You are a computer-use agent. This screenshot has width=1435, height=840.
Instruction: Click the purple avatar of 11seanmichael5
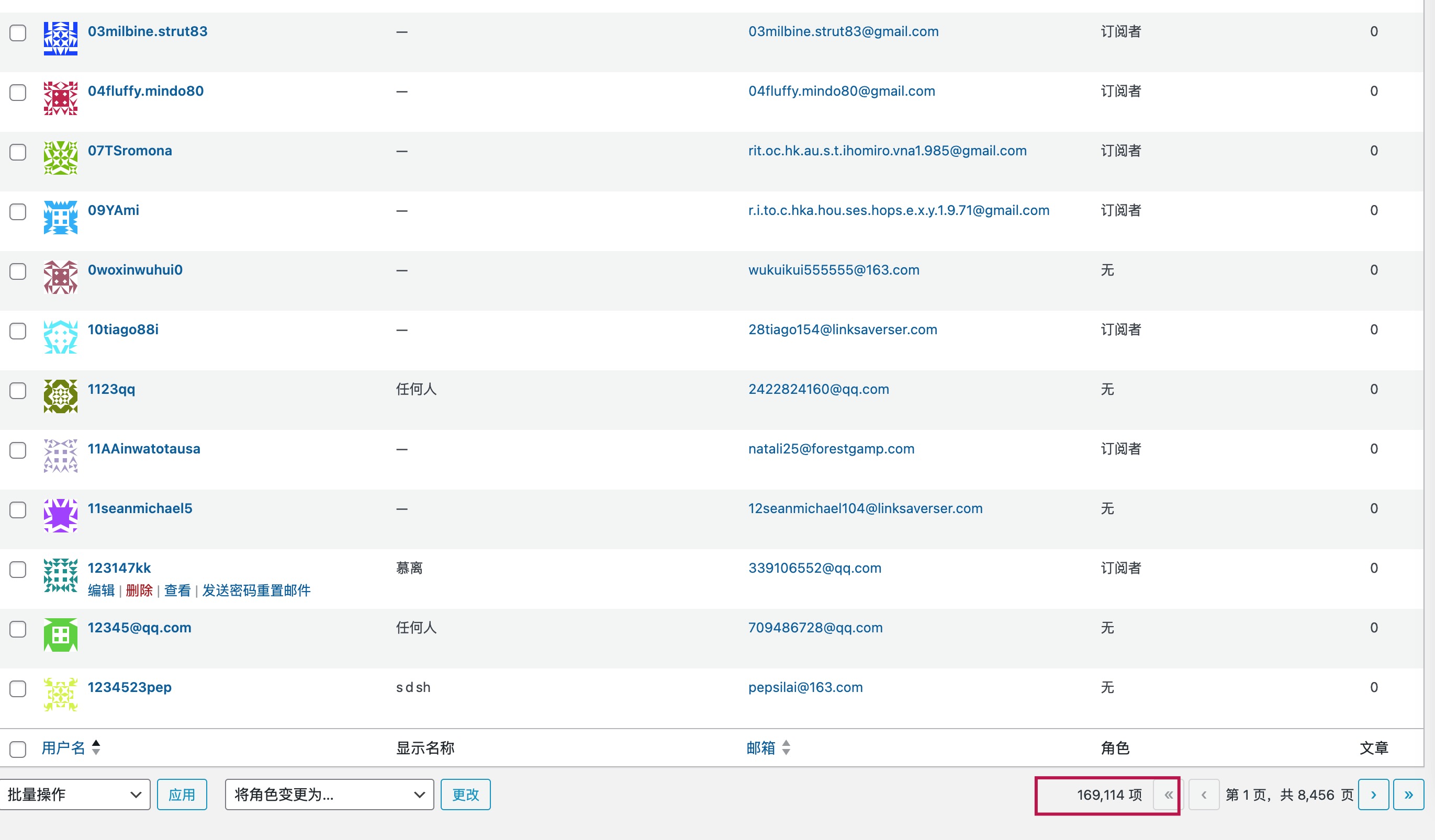coord(60,515)
